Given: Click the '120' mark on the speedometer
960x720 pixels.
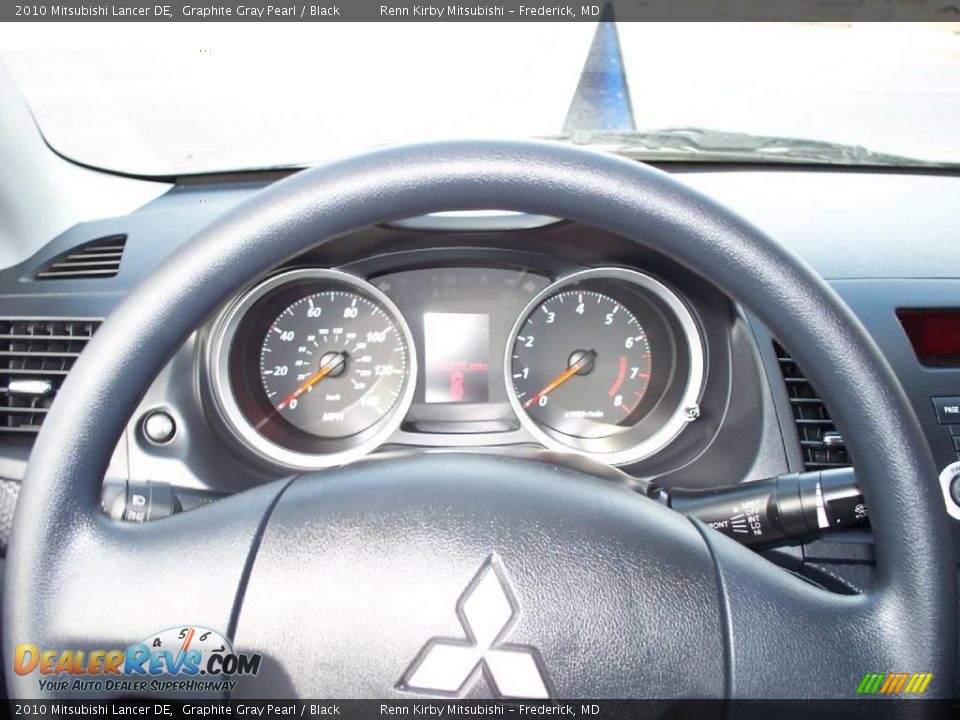Looking at the screenshot, I should (383, 370).
